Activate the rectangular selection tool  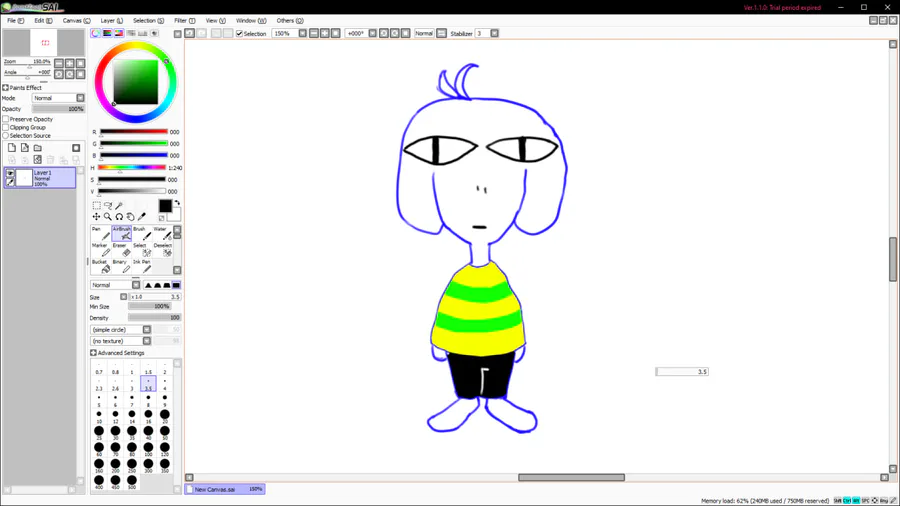click(x=96, y=205)
